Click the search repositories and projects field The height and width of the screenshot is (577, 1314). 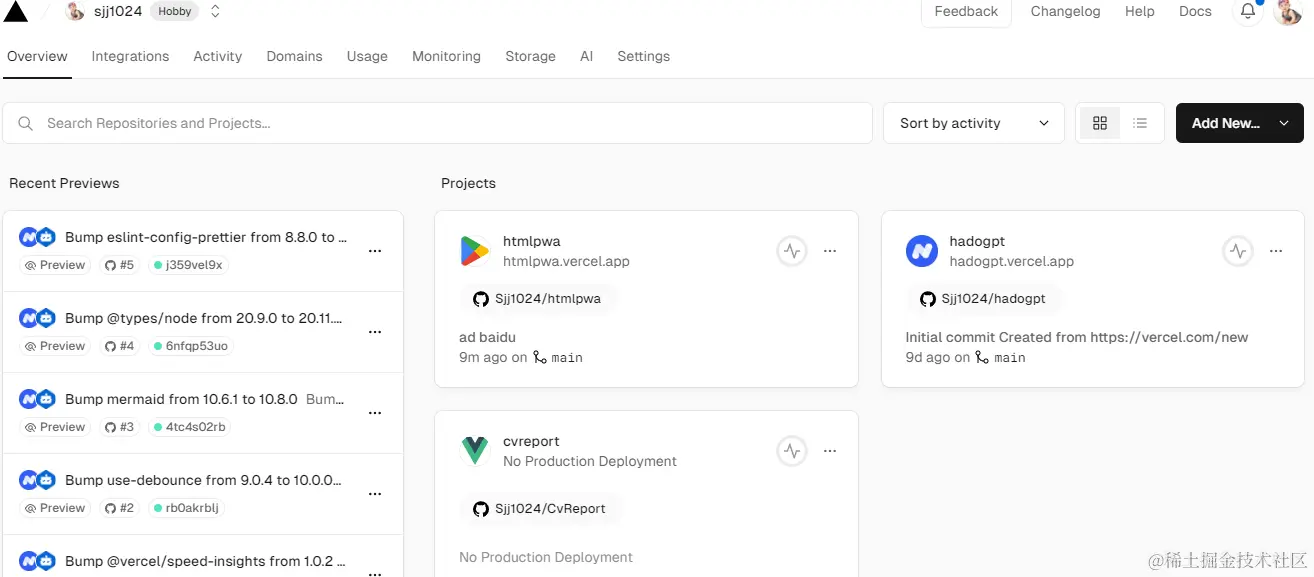click(x=438, y=123)
